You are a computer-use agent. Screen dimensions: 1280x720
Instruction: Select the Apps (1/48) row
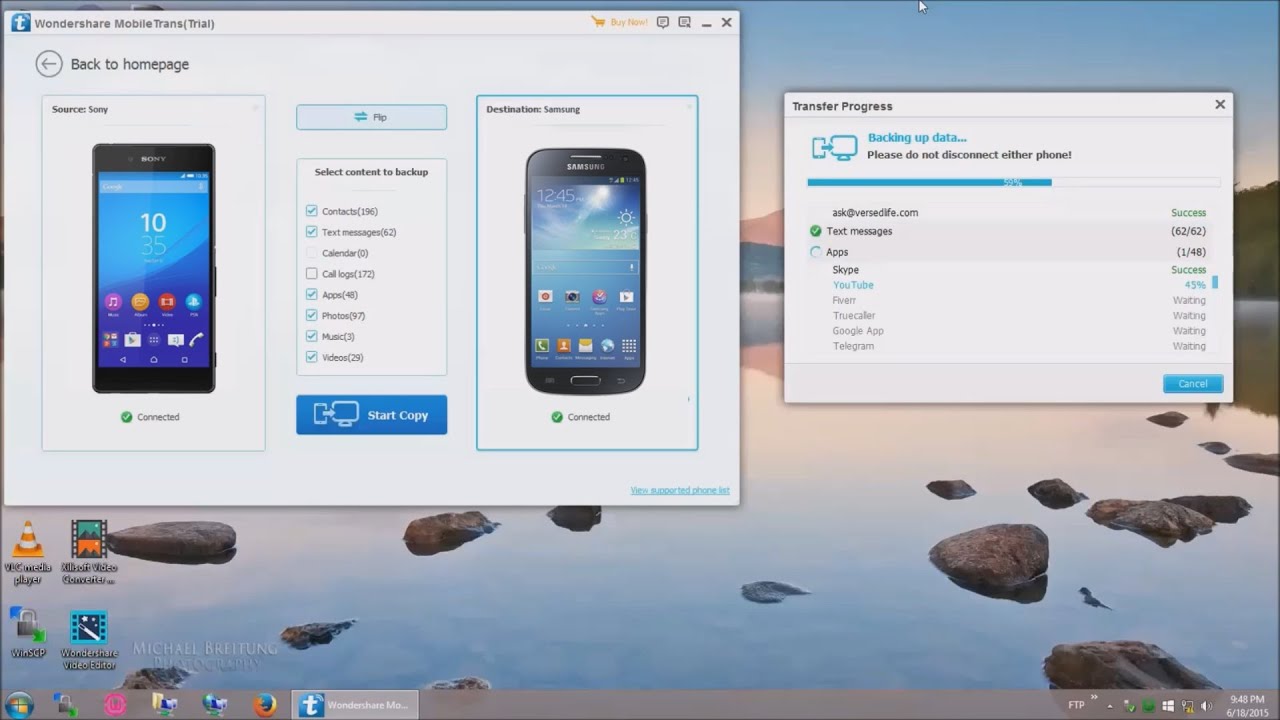pyautogui.click(x=1009, y=252)
